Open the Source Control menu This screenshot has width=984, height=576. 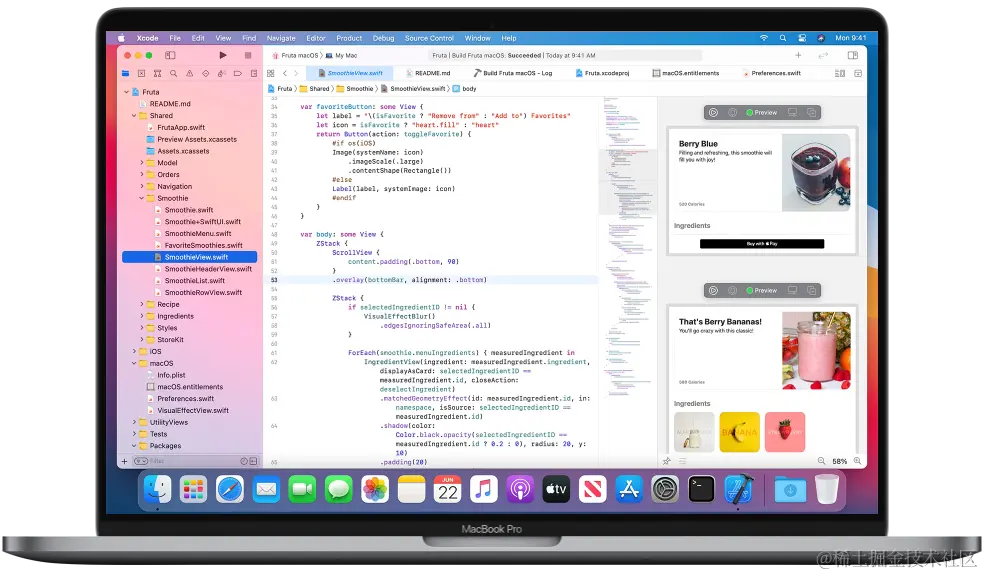(429, 38)
